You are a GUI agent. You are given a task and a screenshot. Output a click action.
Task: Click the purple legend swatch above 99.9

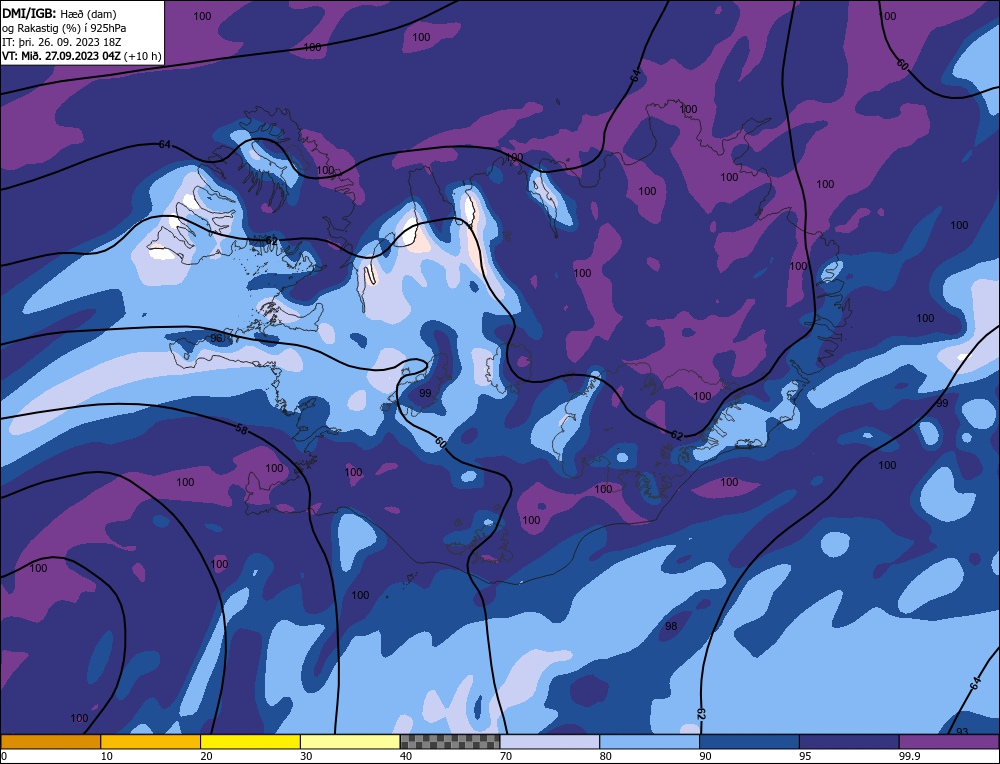point(949,741)
